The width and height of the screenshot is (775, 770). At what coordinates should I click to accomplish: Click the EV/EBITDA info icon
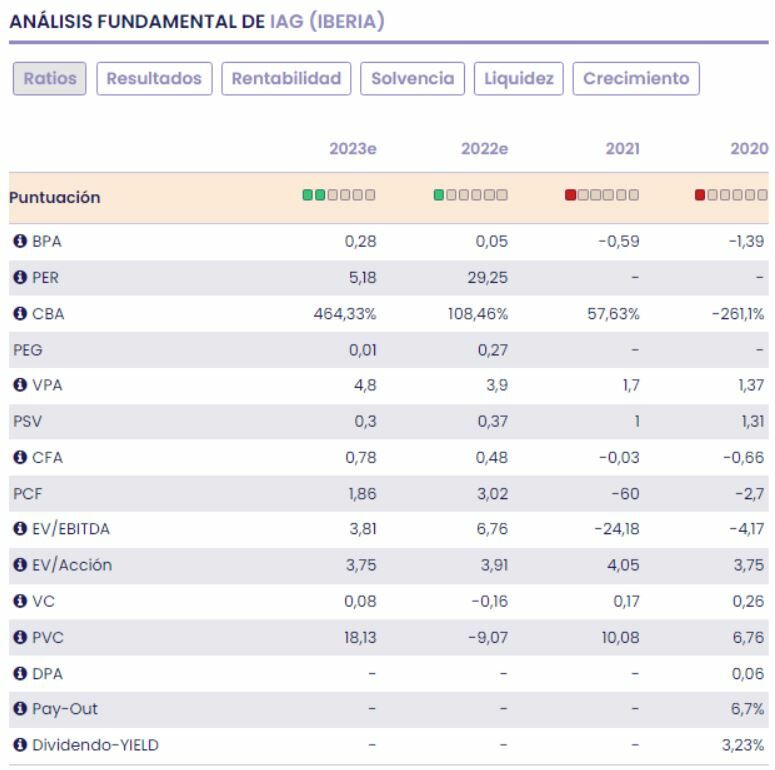click(18, 530)
